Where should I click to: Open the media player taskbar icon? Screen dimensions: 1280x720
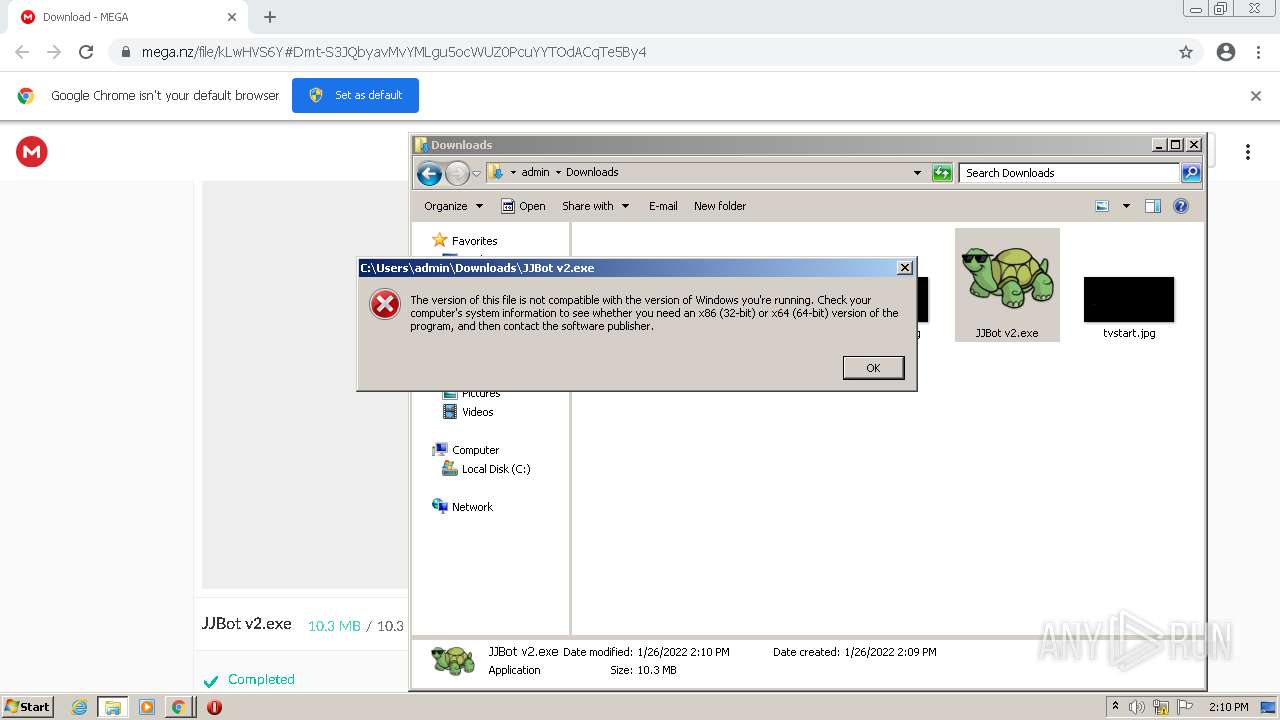click(146, 707)
